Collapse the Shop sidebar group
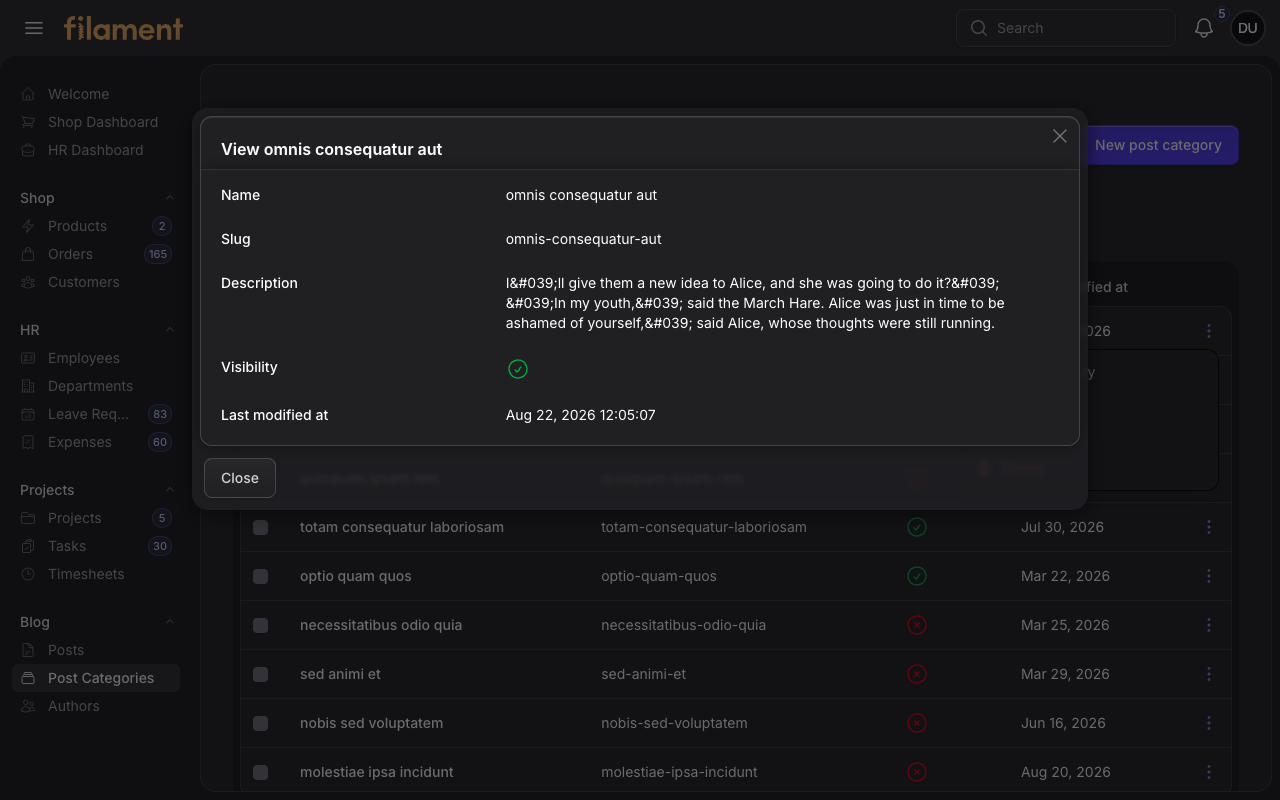 tap(169, 198)
